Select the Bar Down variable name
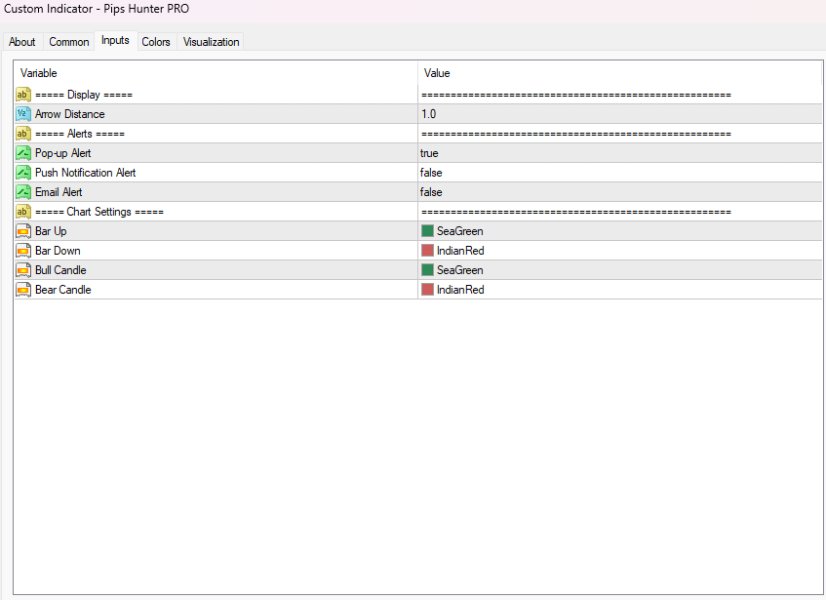The height and width of the screenshot is (600, 826). tap(58, 251)
